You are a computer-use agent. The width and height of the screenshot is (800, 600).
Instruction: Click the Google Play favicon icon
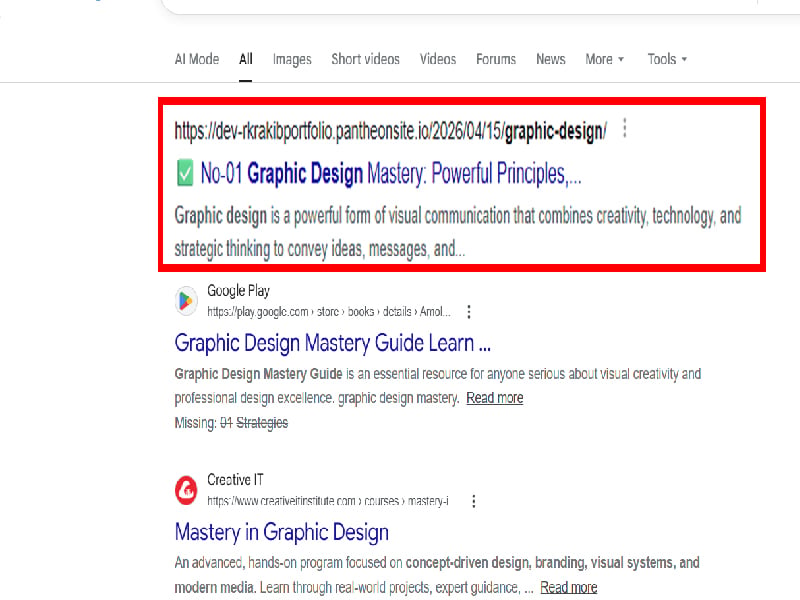186,301
